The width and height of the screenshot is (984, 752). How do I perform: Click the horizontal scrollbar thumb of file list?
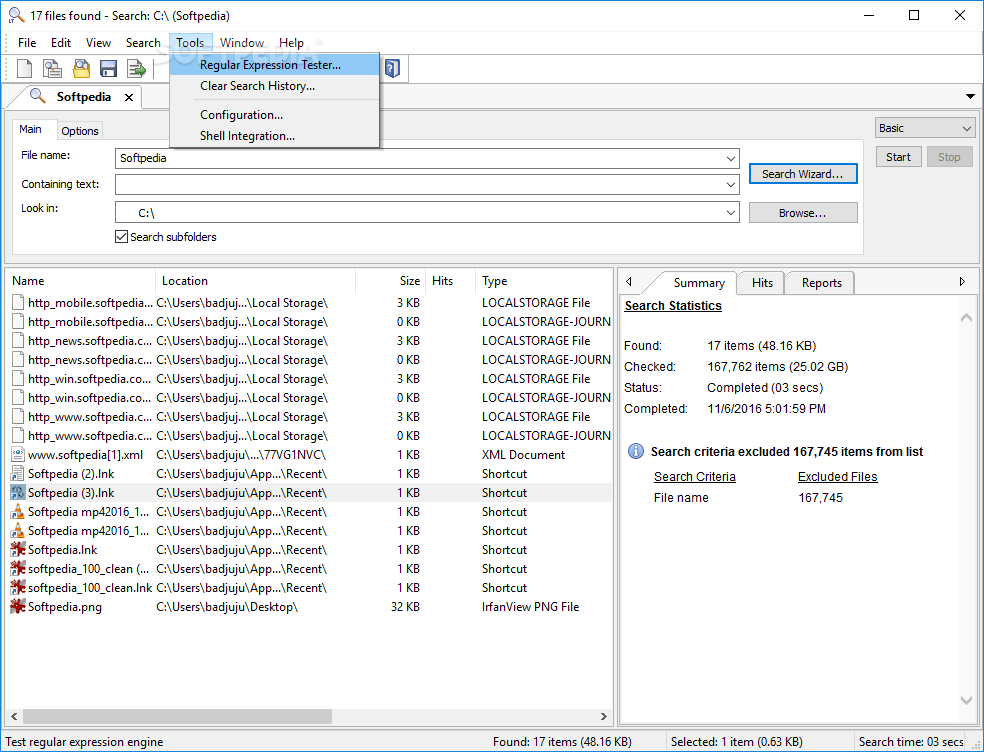[177, 716]
